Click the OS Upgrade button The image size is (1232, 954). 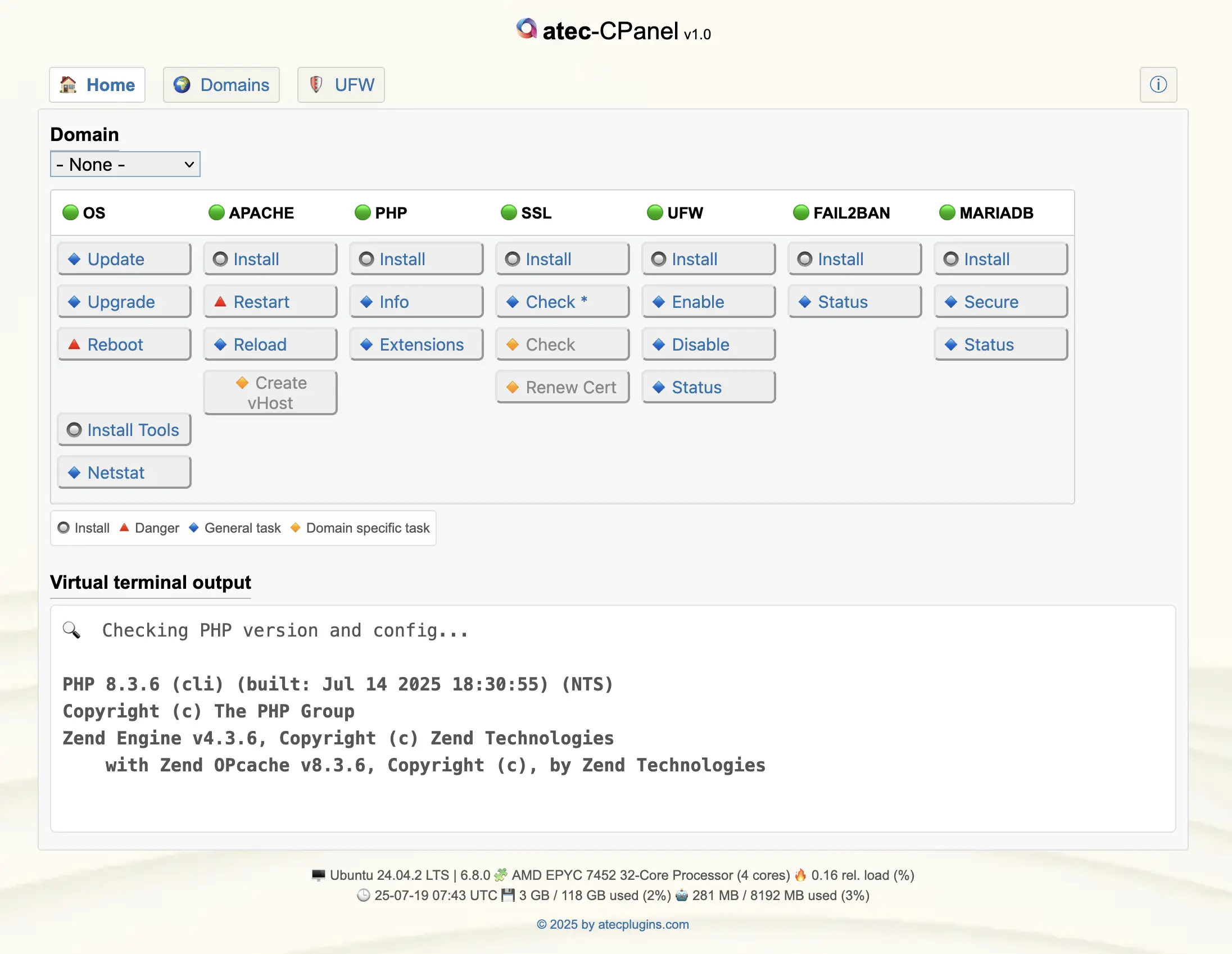pos(124,302)
